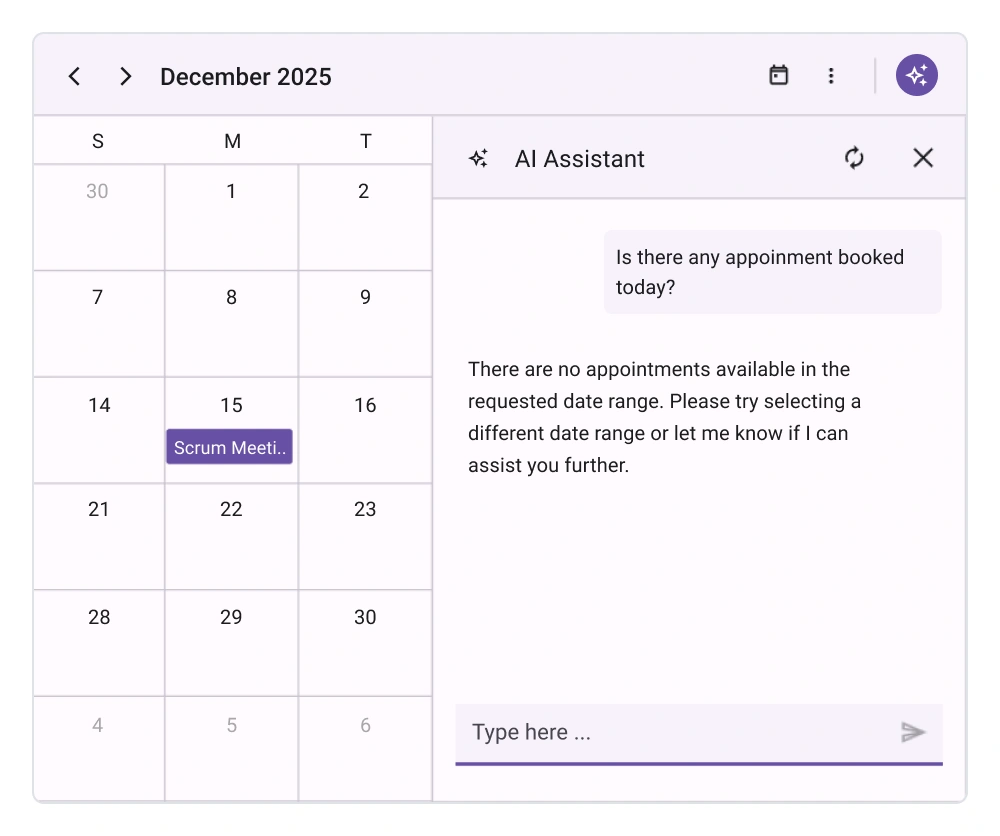The width and height of the screenshot is (1000, 836).
Task: Navigate to the previous month
Action: click(74, 75)
